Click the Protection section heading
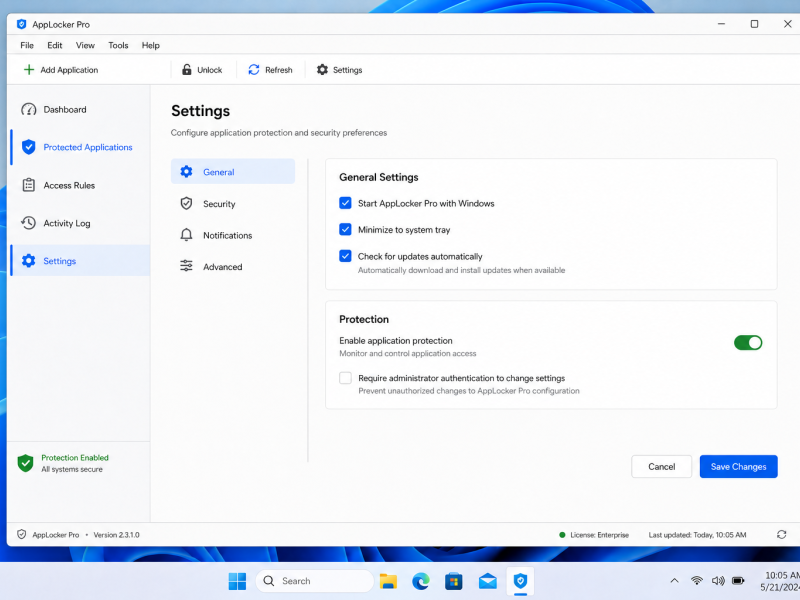Image resolution: width=800 pixels, height=600 pixels. point(364,319)
